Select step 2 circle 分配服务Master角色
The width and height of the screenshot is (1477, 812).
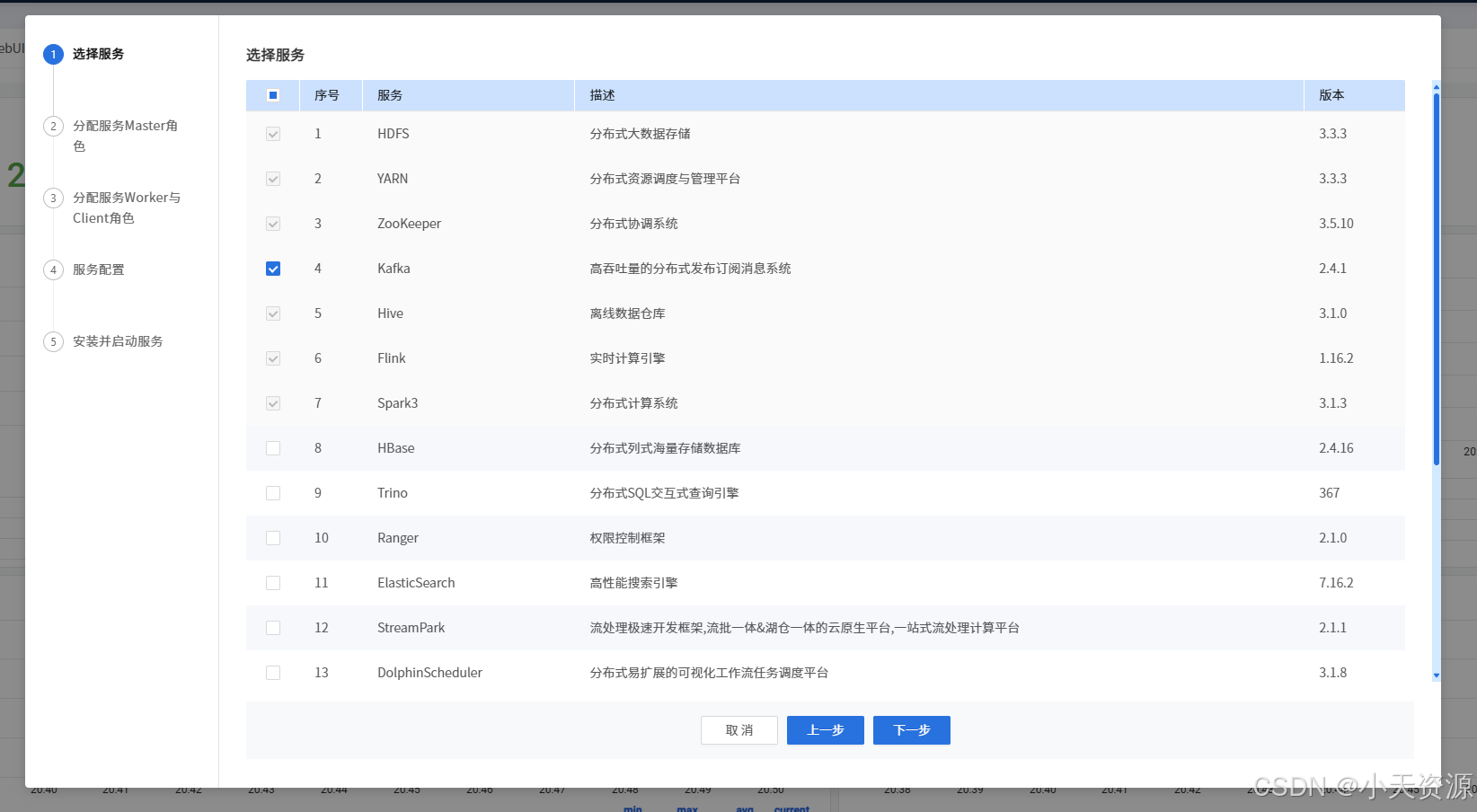coord(53,126)
